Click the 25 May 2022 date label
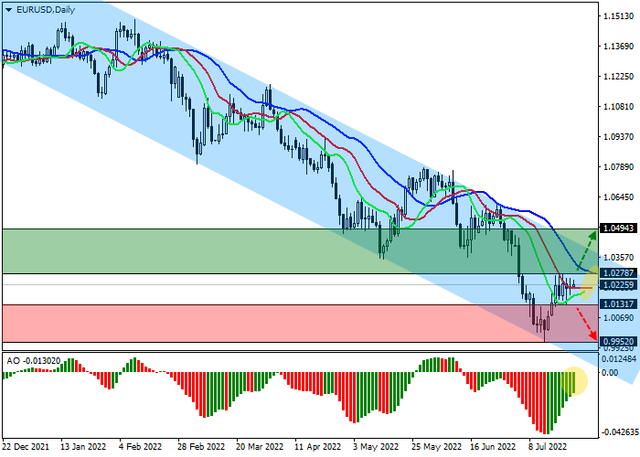The image size is (640, 457). 436,447
